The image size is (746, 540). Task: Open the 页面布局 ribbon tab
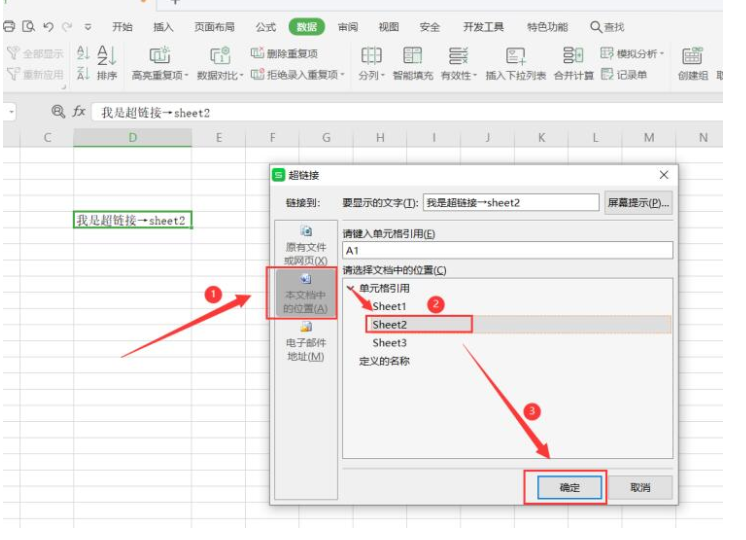[217, 27]
